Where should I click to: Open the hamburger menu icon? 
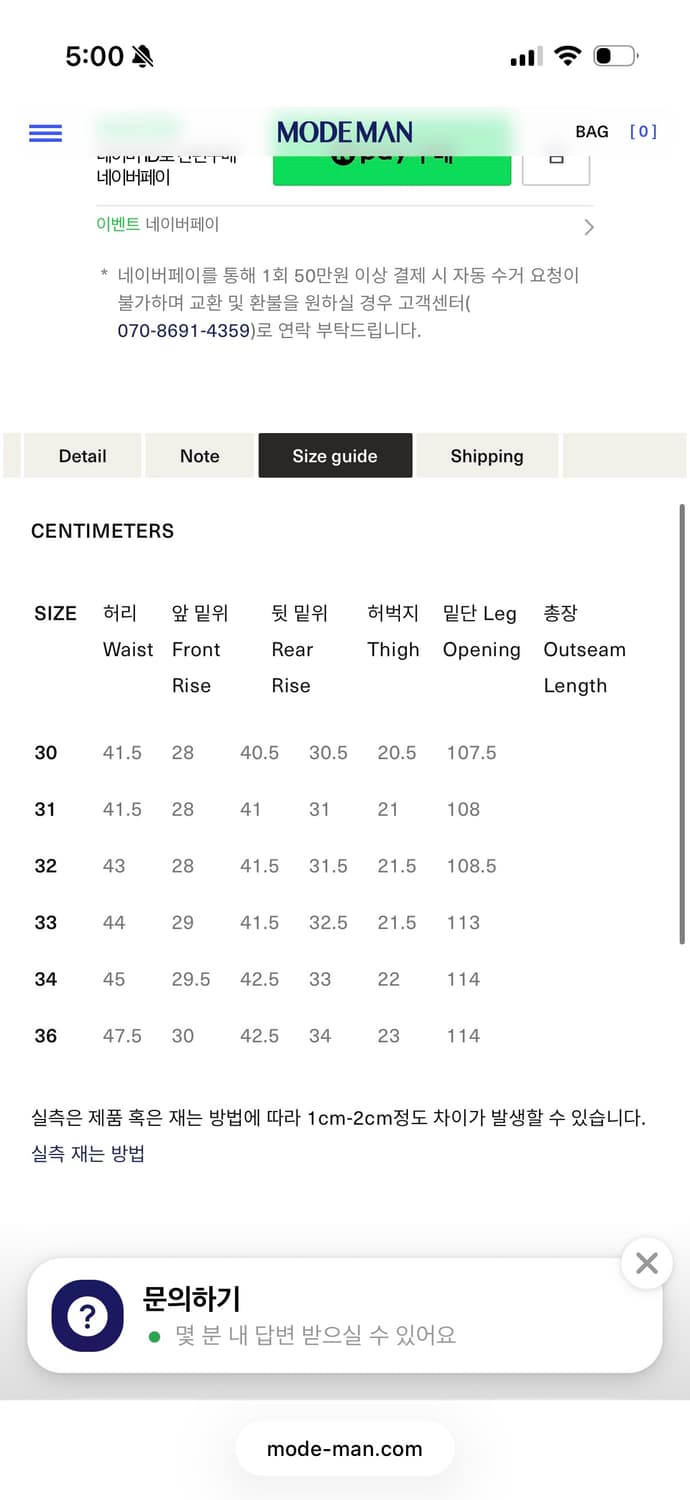pyautogui.click(x=45, y=132)
